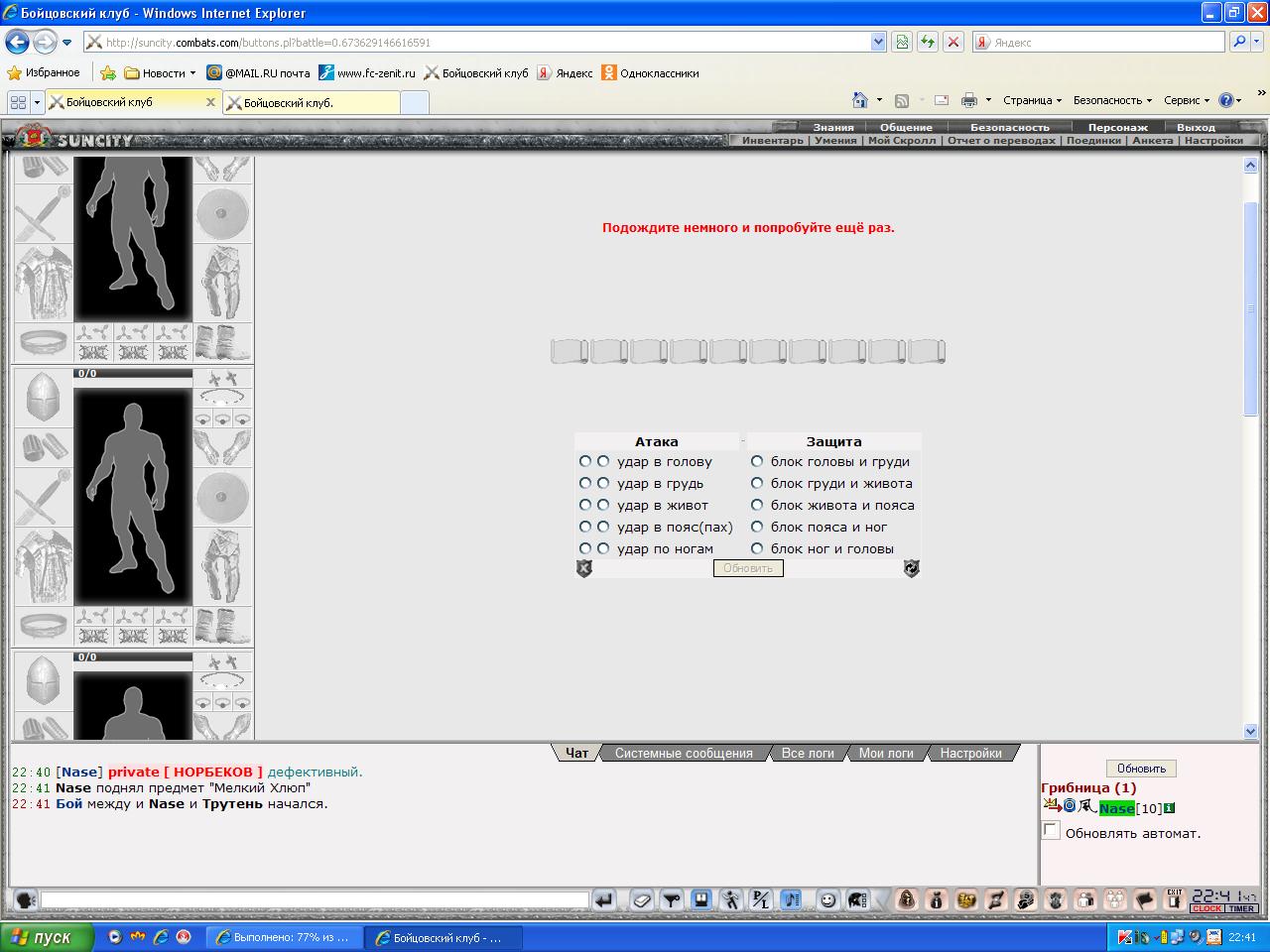Click the 'Обновить' button above player list

click(x=1141, y=769)
